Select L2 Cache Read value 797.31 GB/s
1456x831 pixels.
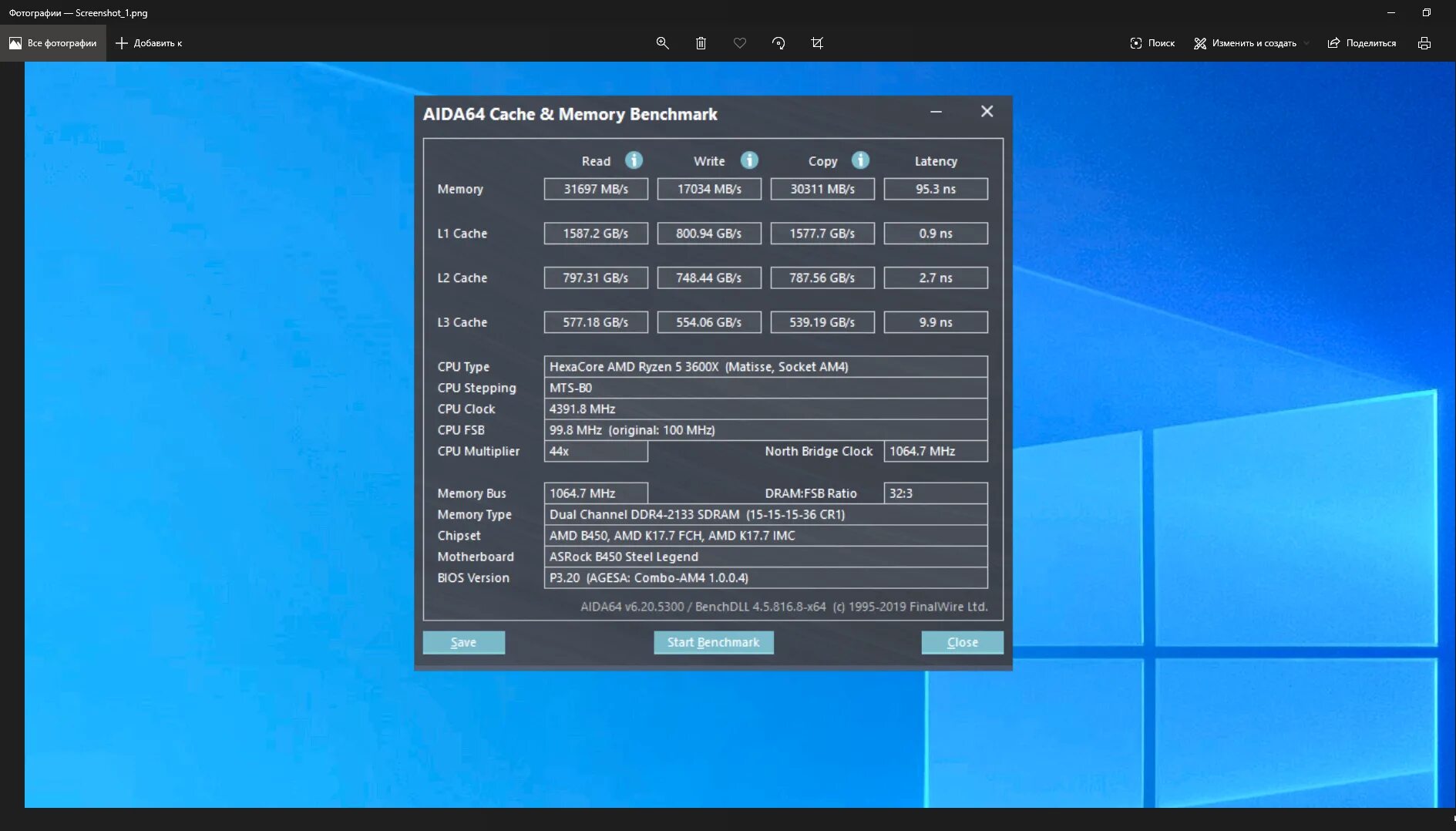596,278
